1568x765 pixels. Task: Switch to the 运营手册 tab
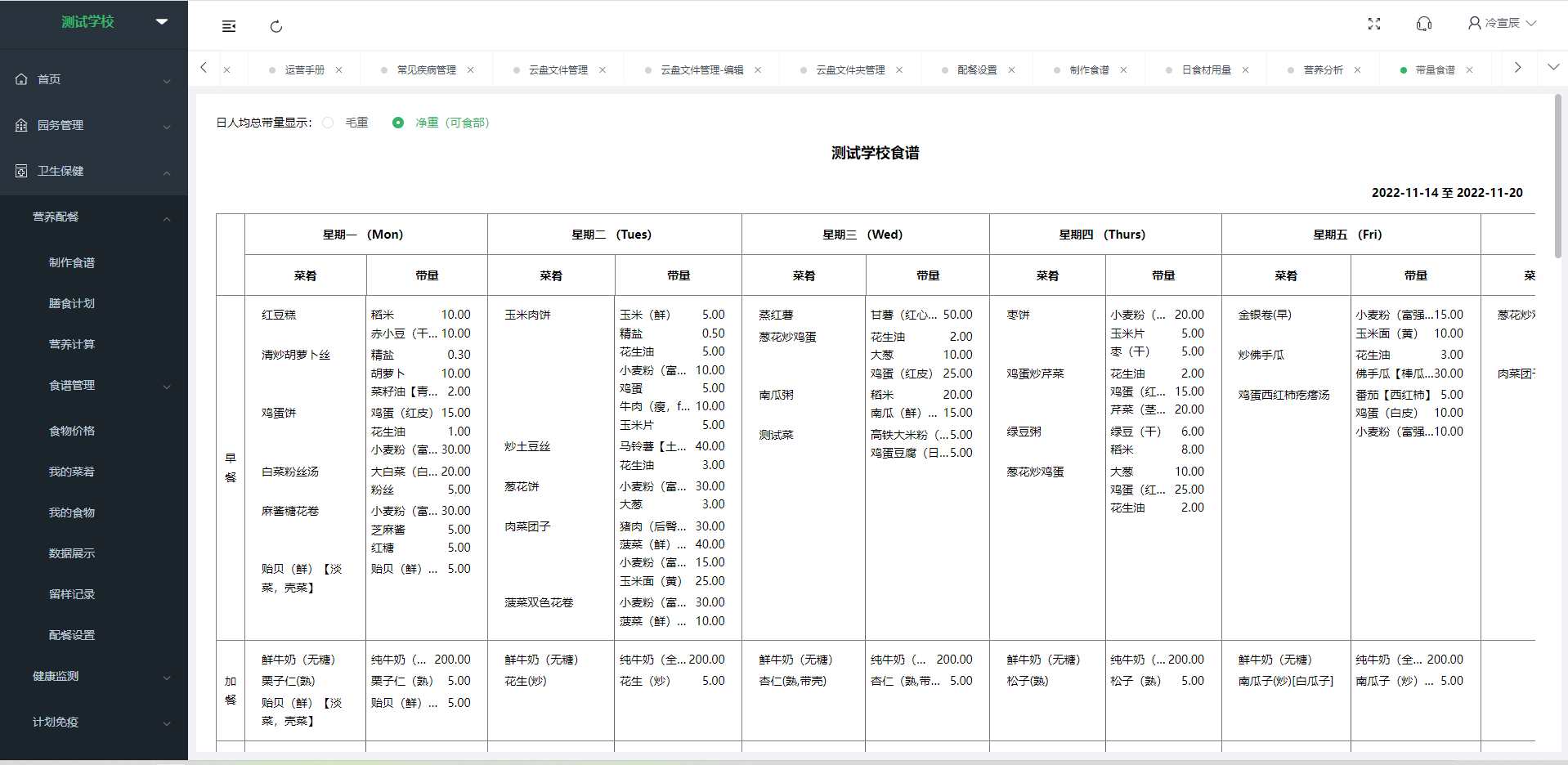(x=304, y=70)
